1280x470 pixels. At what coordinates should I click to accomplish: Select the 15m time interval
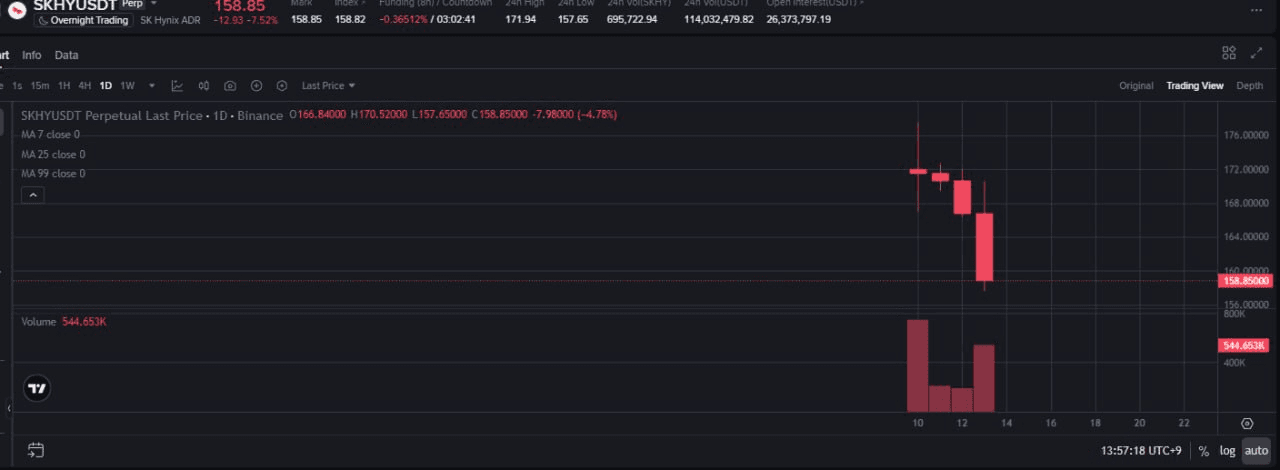click(x=40, y=86)
